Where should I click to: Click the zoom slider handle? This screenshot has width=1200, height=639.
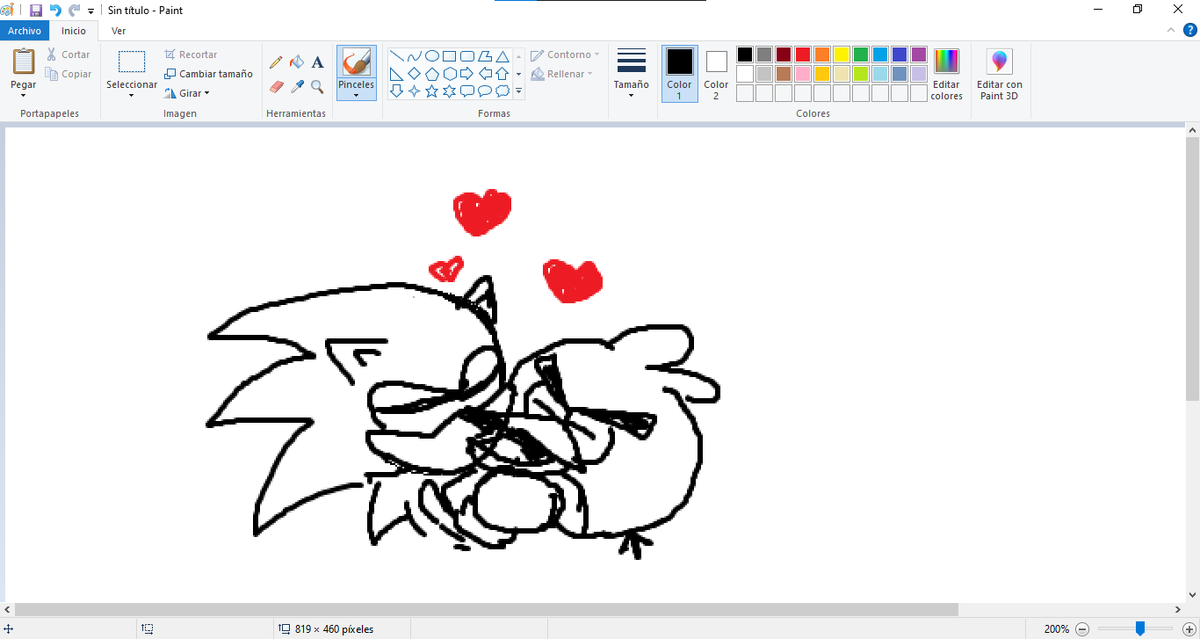coord(1139,628)
